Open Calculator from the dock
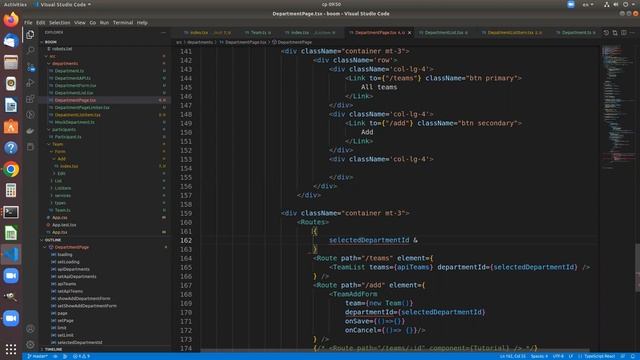The image size is (640, 360). [11, 190]
